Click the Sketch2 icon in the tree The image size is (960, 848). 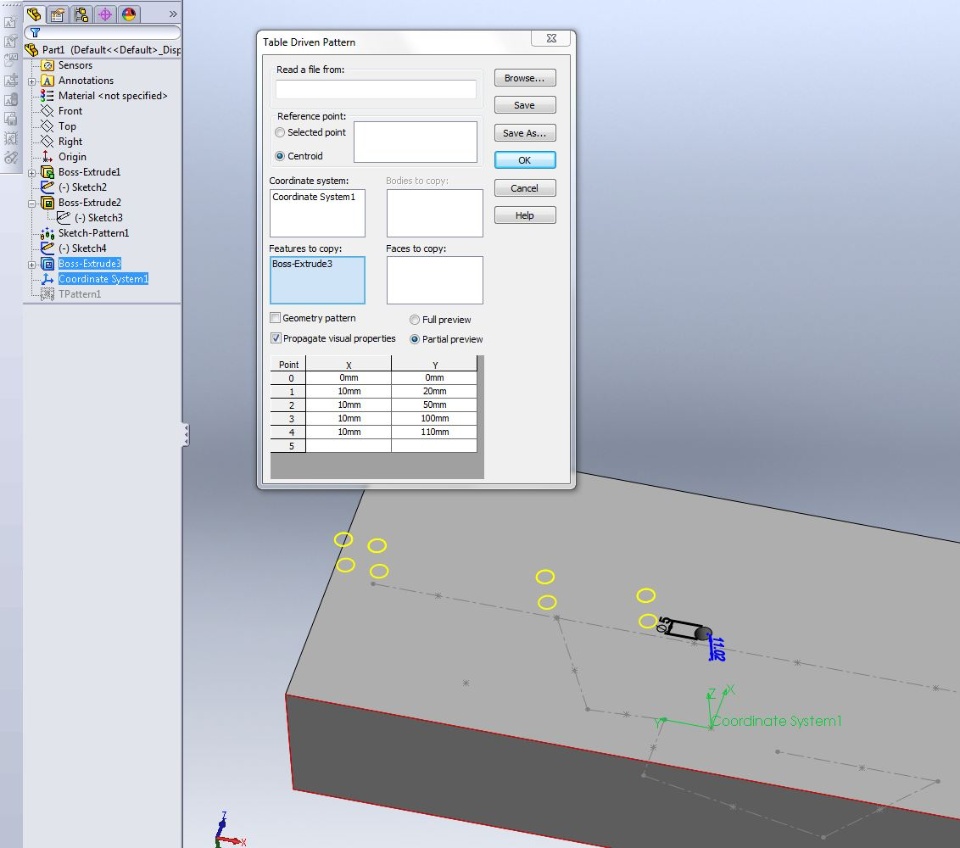coord(47,187)
